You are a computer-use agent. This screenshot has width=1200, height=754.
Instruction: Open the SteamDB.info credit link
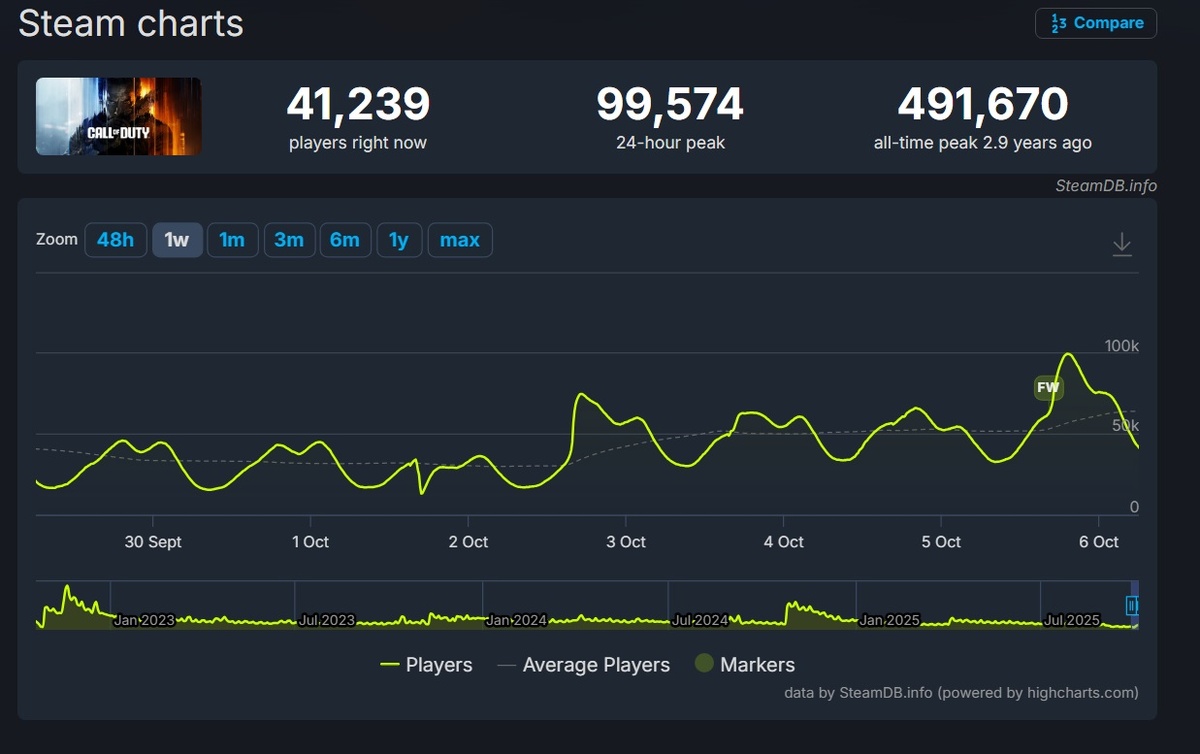coord(1106,185)
